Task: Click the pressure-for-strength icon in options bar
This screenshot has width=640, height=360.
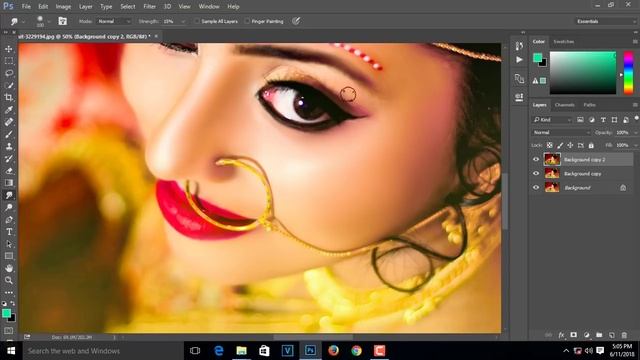Action: 296,21
